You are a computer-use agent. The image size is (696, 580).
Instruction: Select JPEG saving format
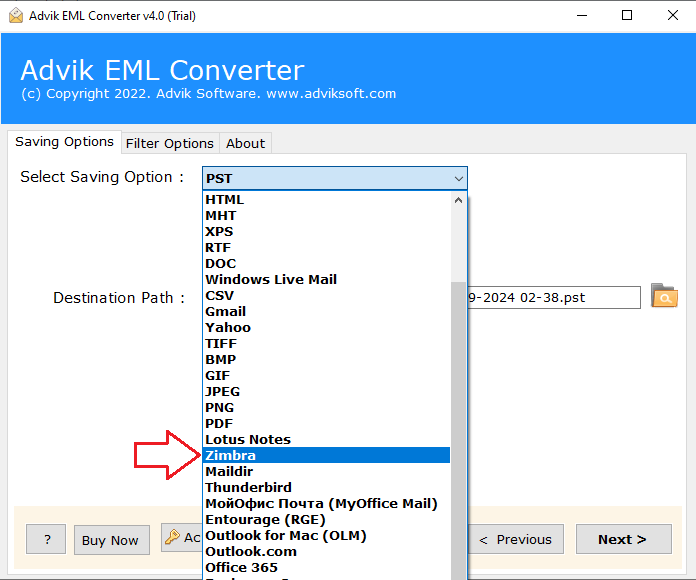click(327, 391)
